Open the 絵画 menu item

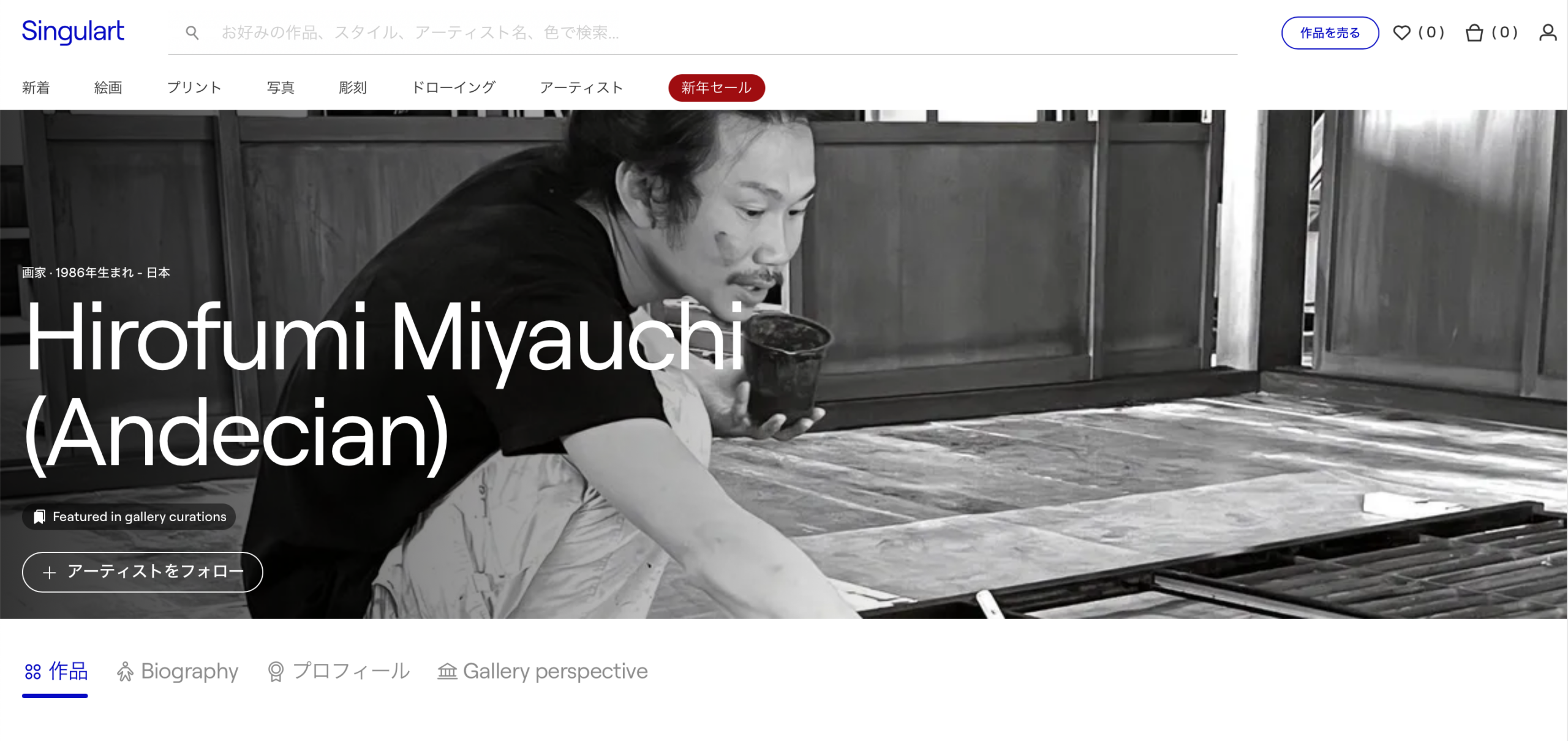pos(108,88)
